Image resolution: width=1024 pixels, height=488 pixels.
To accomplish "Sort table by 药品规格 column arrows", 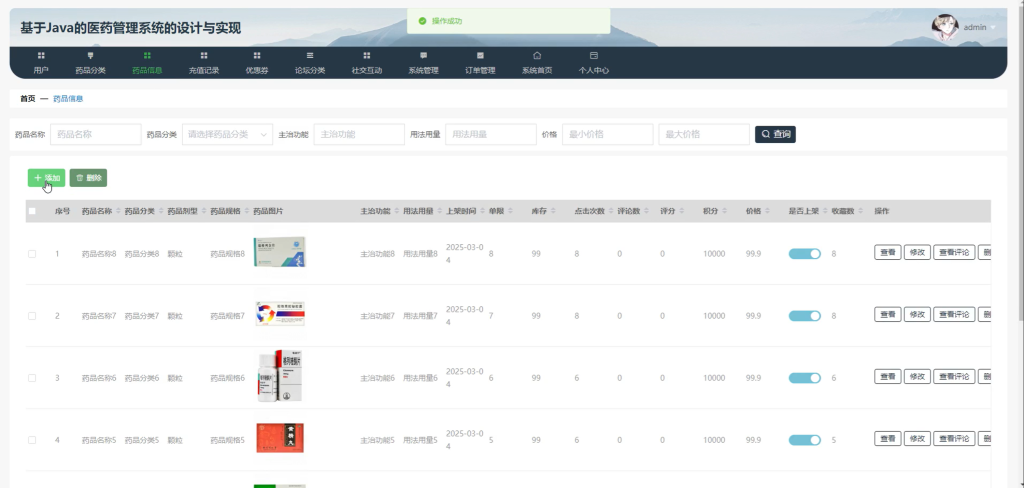I will tap(247, 211).
